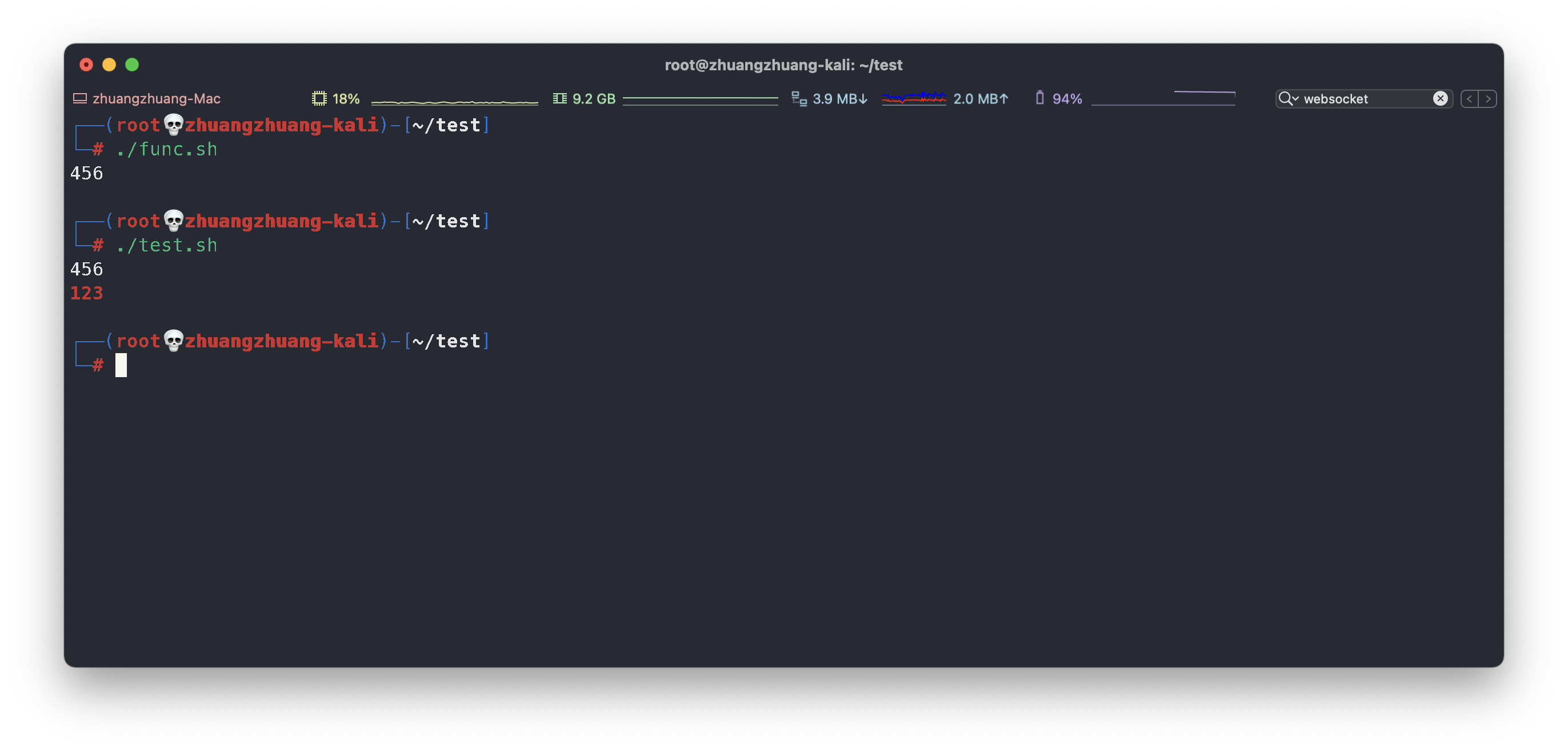Click the ./test.sh command text
The width and height of the screenshot is (1568, 752).
point(166,245)
